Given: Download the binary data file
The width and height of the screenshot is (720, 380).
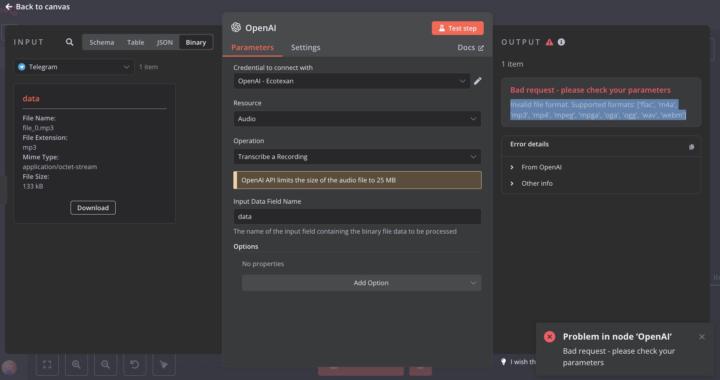Looking at the screenshot, I should [x=93, y=208].
